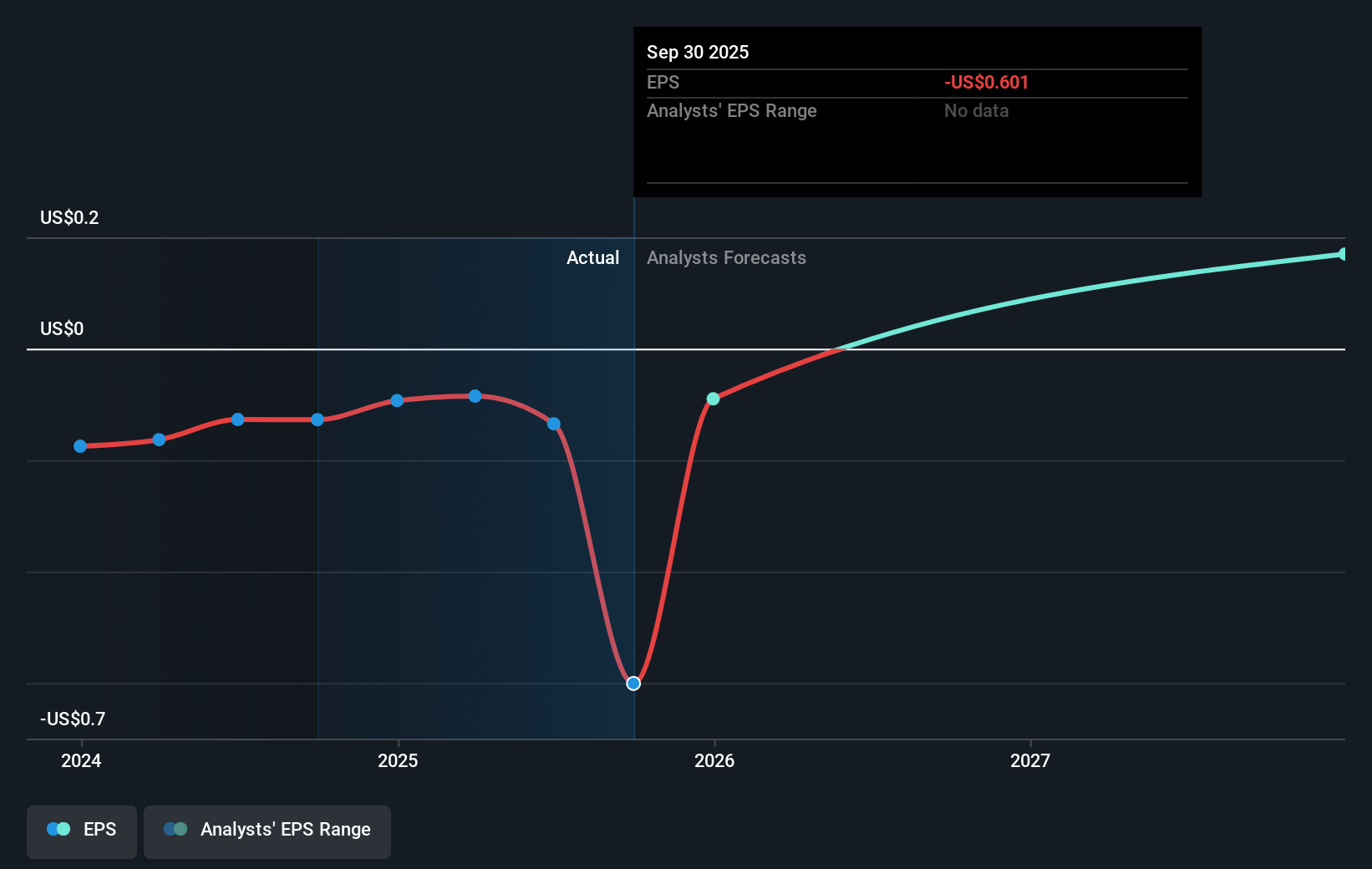
Task: Switch to the Actual section of the chart
Action: 593,257
